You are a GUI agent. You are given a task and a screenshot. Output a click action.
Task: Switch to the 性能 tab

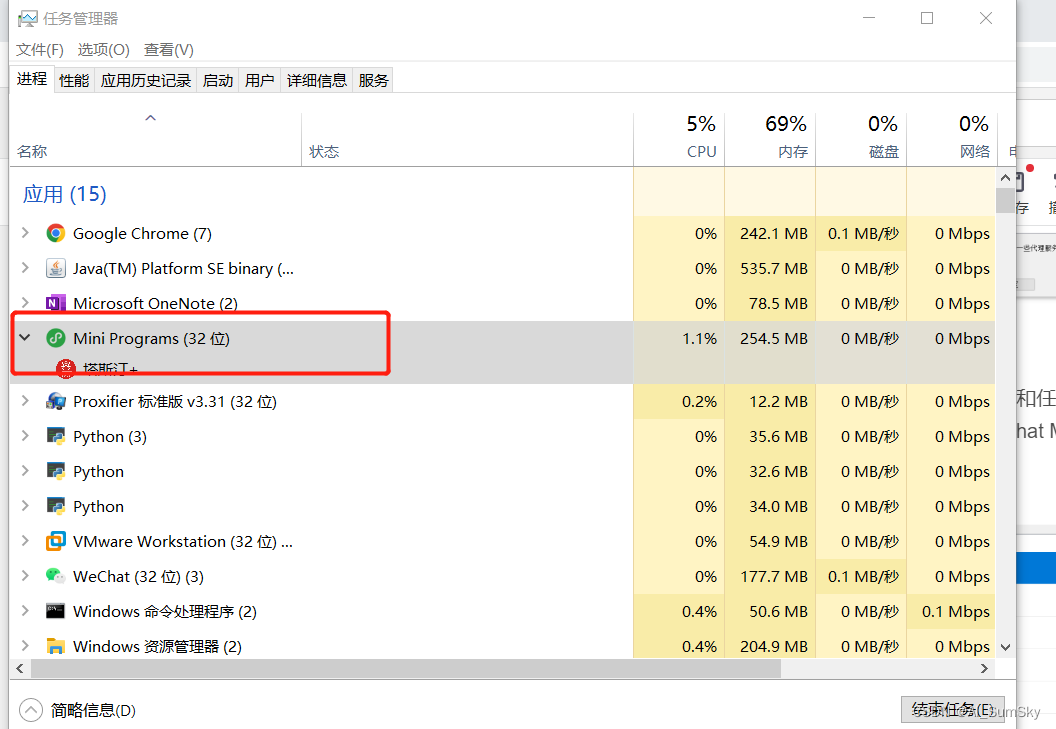(x=74, y=81)
